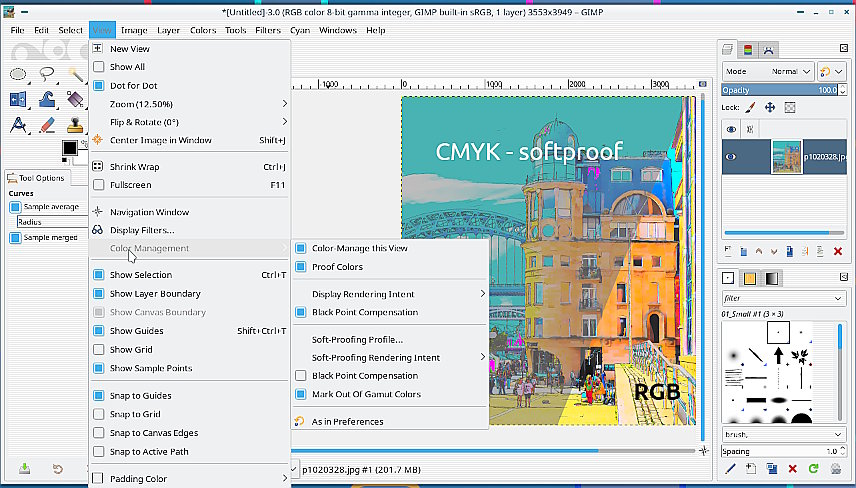Click the lock position move icon

coord(770,107)
